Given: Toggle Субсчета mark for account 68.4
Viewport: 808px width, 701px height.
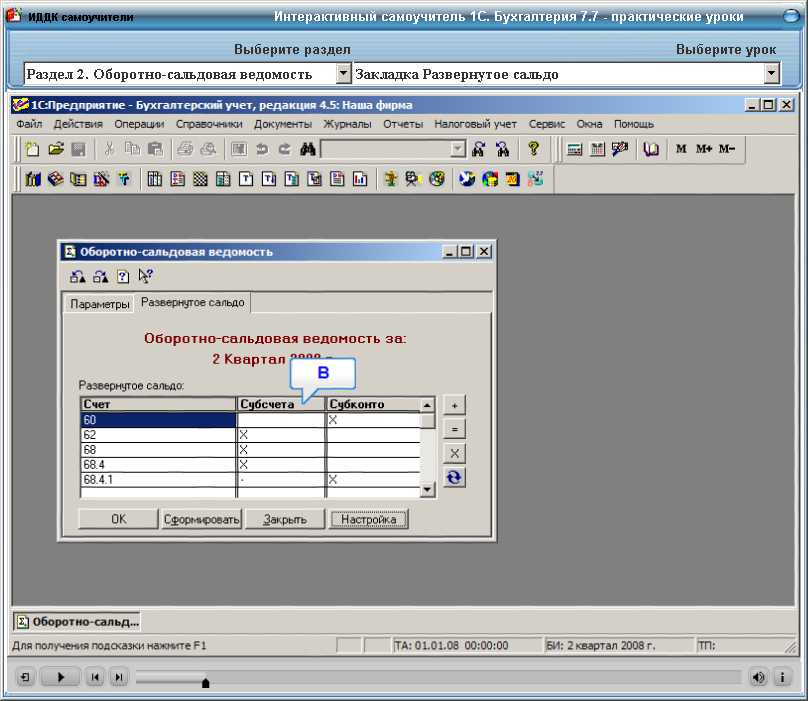Looking at the screenshot, I should pyautogui.click(x=281, y=465).
